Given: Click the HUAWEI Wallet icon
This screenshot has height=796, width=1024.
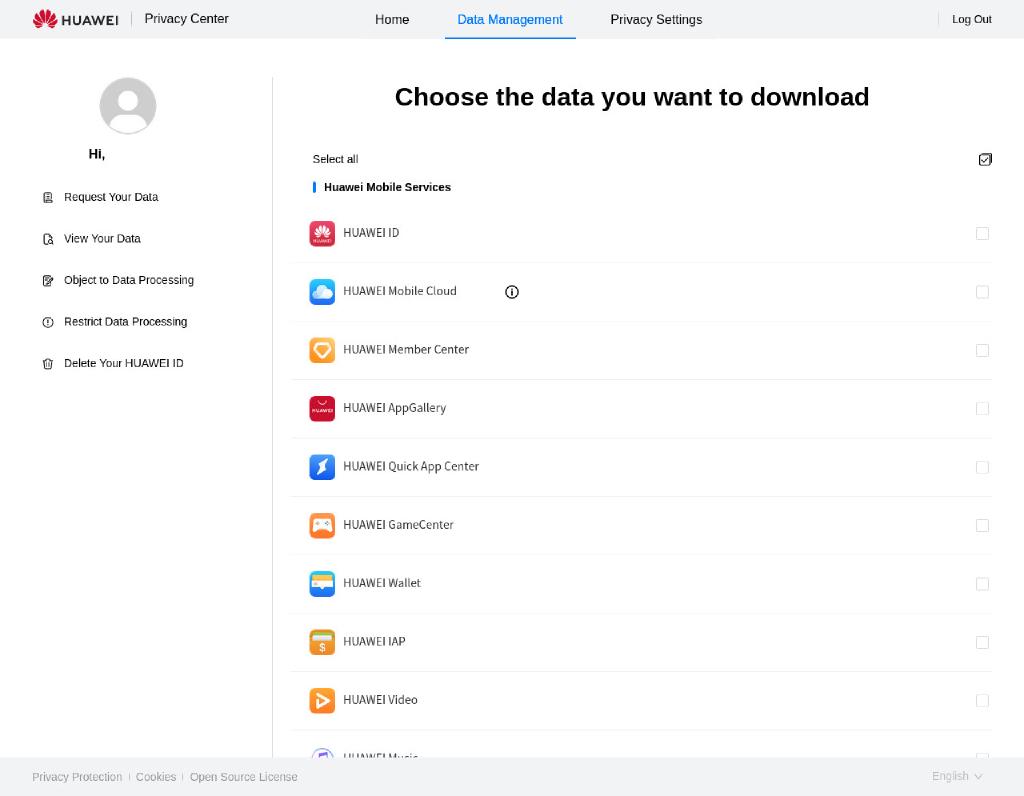Looking at the screenshot, I should coord(322,583).
